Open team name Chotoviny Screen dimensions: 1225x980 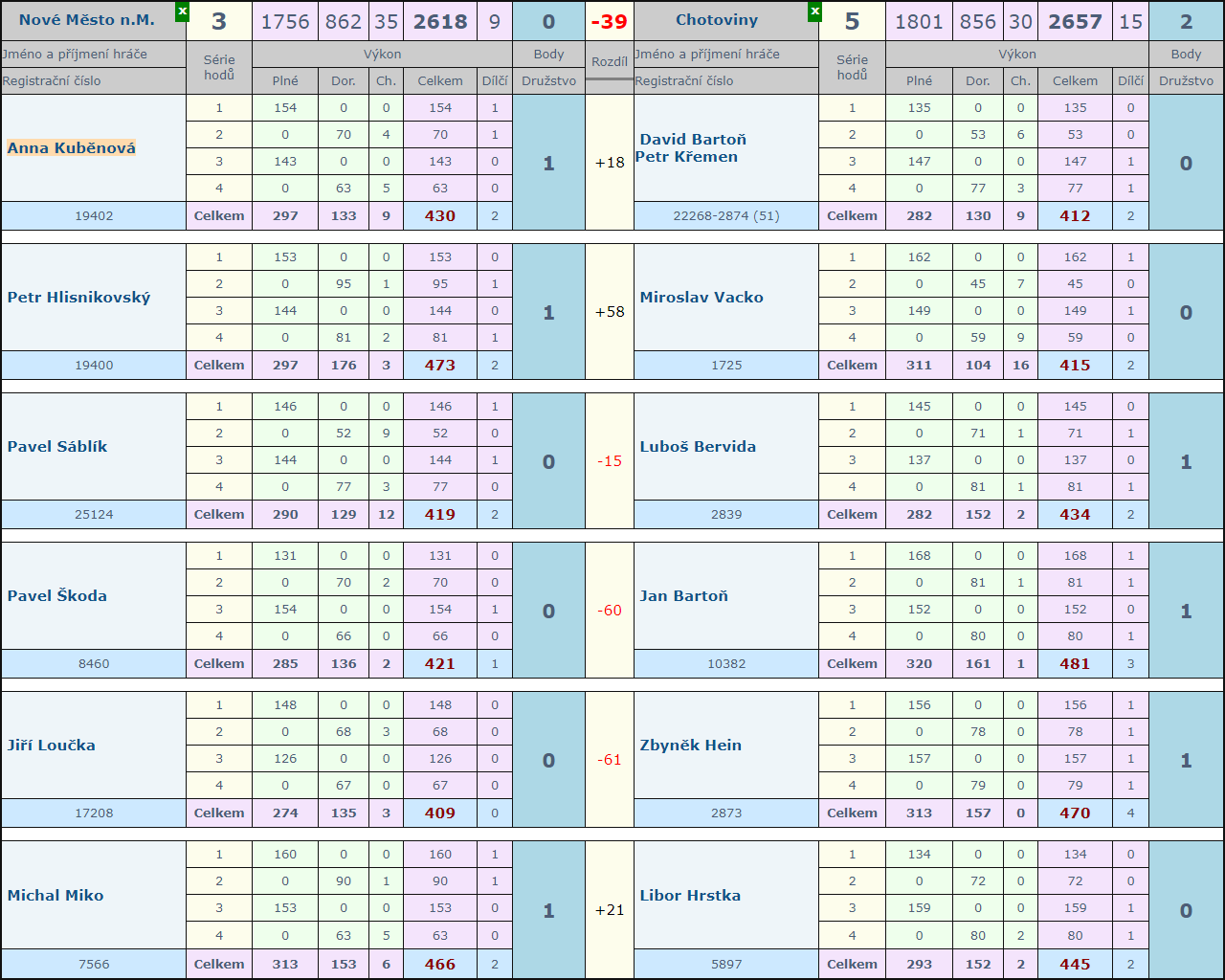(x=717, y=20)
